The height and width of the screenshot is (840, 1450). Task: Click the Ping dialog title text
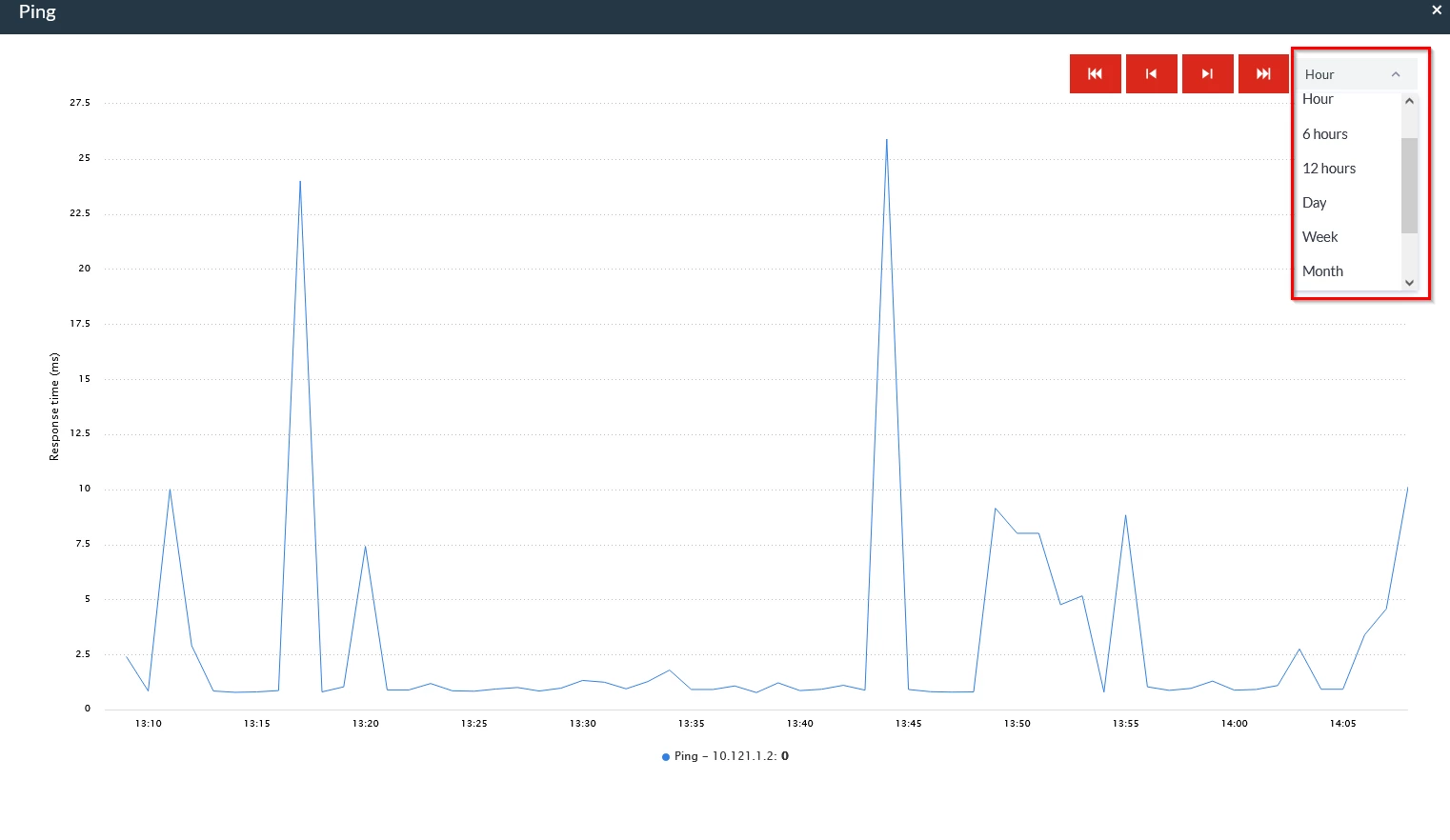pyautogui.click(x=37, y=12)
